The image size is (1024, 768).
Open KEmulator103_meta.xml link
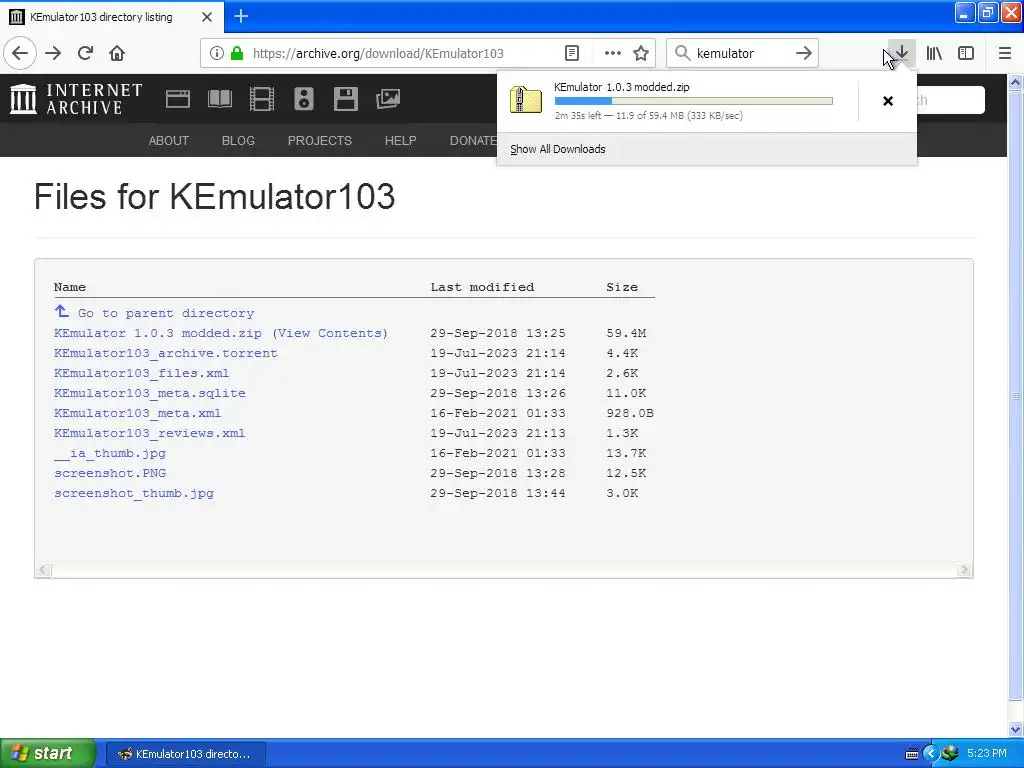pos(137,413)
